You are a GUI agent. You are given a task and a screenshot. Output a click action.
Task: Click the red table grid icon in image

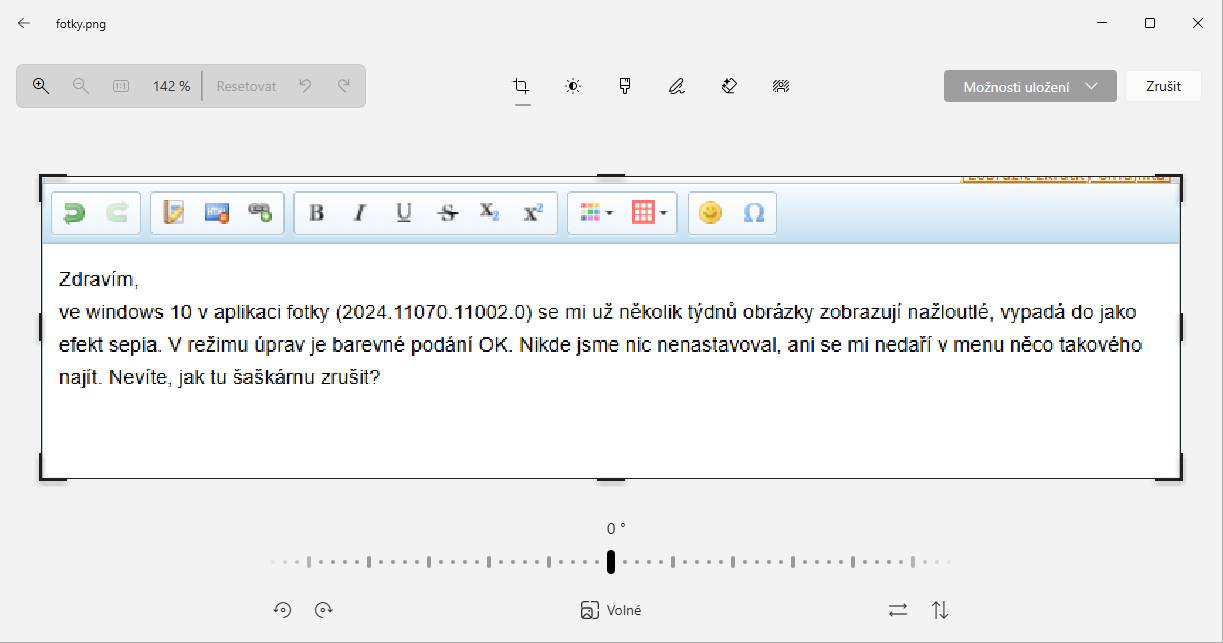tap(650, 212)
